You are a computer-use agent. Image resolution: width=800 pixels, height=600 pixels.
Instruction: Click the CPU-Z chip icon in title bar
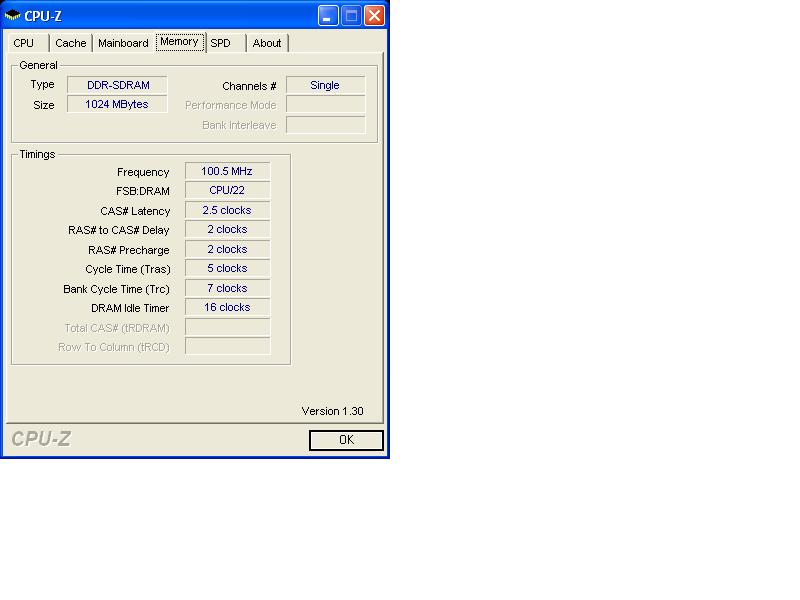12,16
